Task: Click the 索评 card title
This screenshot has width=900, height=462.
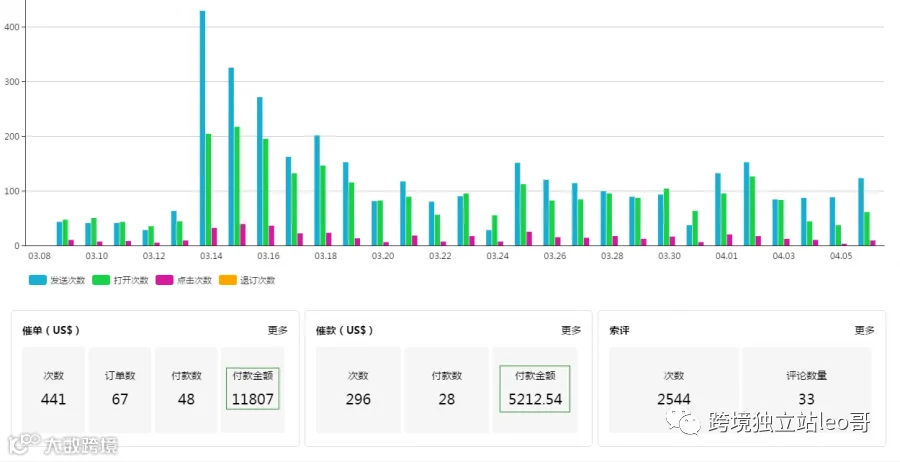Action: [619, 330]
